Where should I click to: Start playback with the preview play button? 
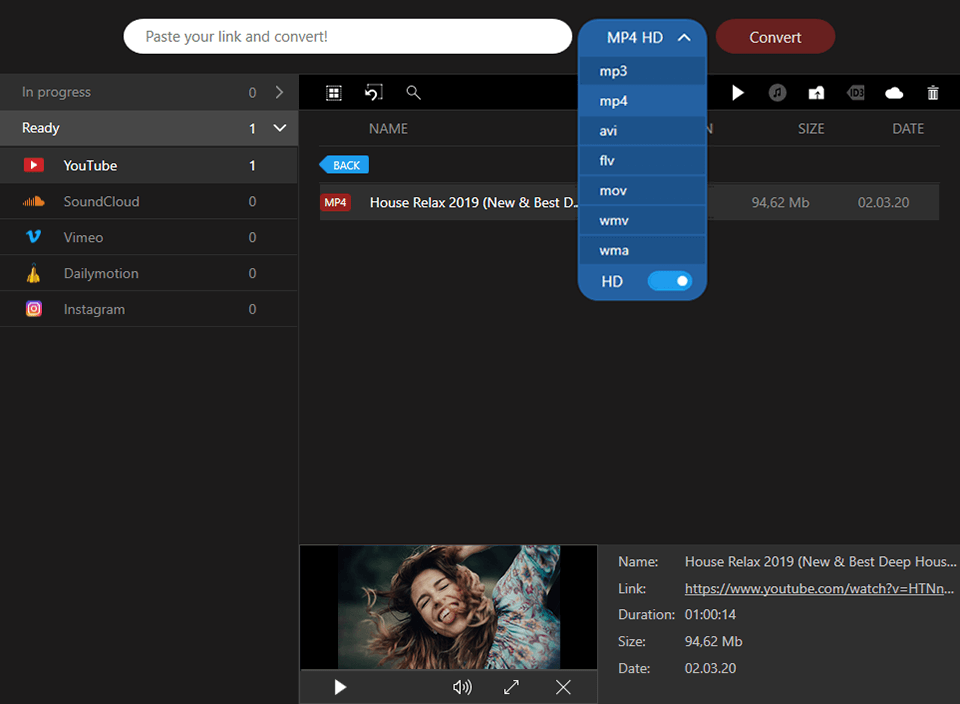(x=339, y=687)
